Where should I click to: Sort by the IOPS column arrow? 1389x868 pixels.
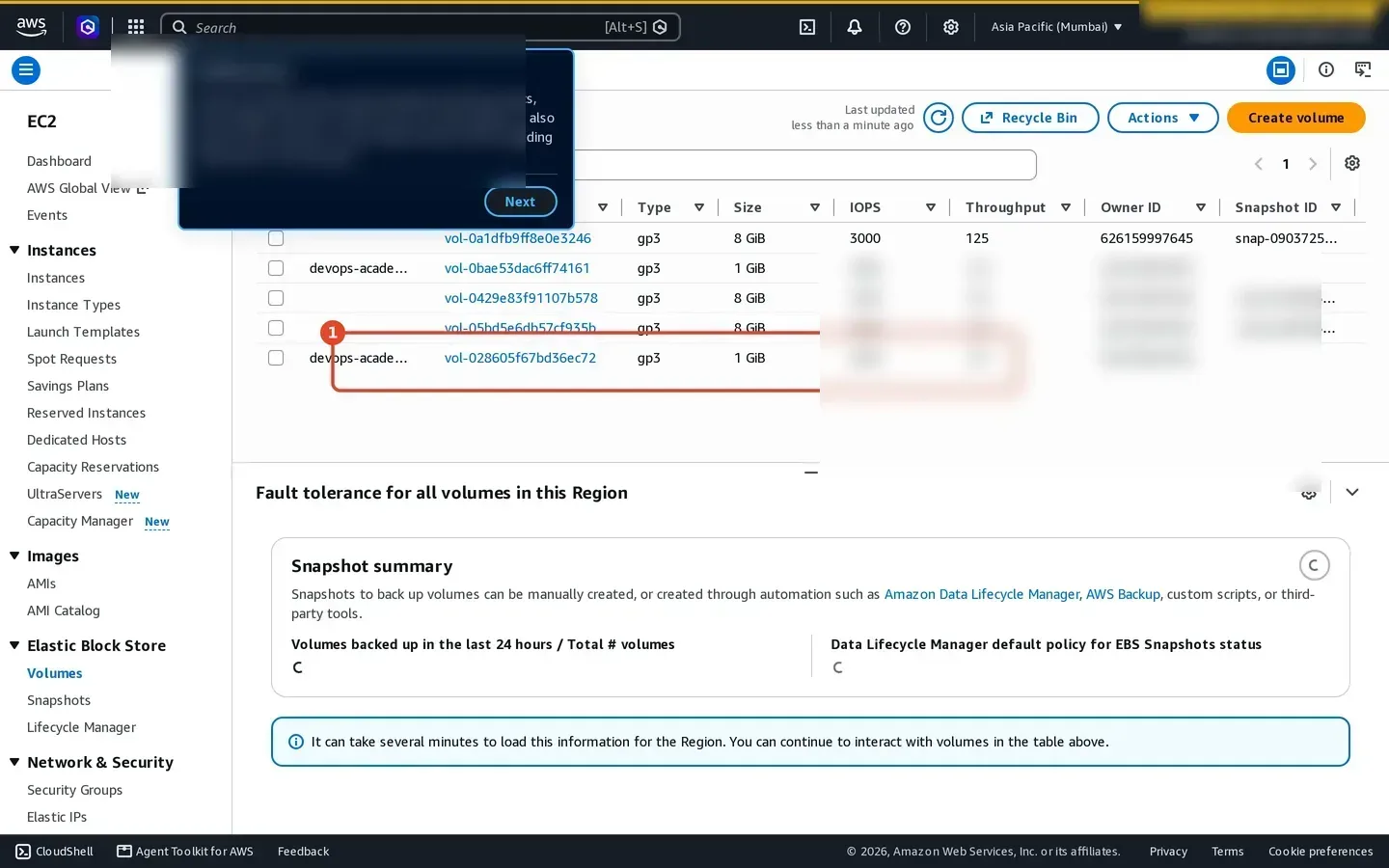coord(931,207)
